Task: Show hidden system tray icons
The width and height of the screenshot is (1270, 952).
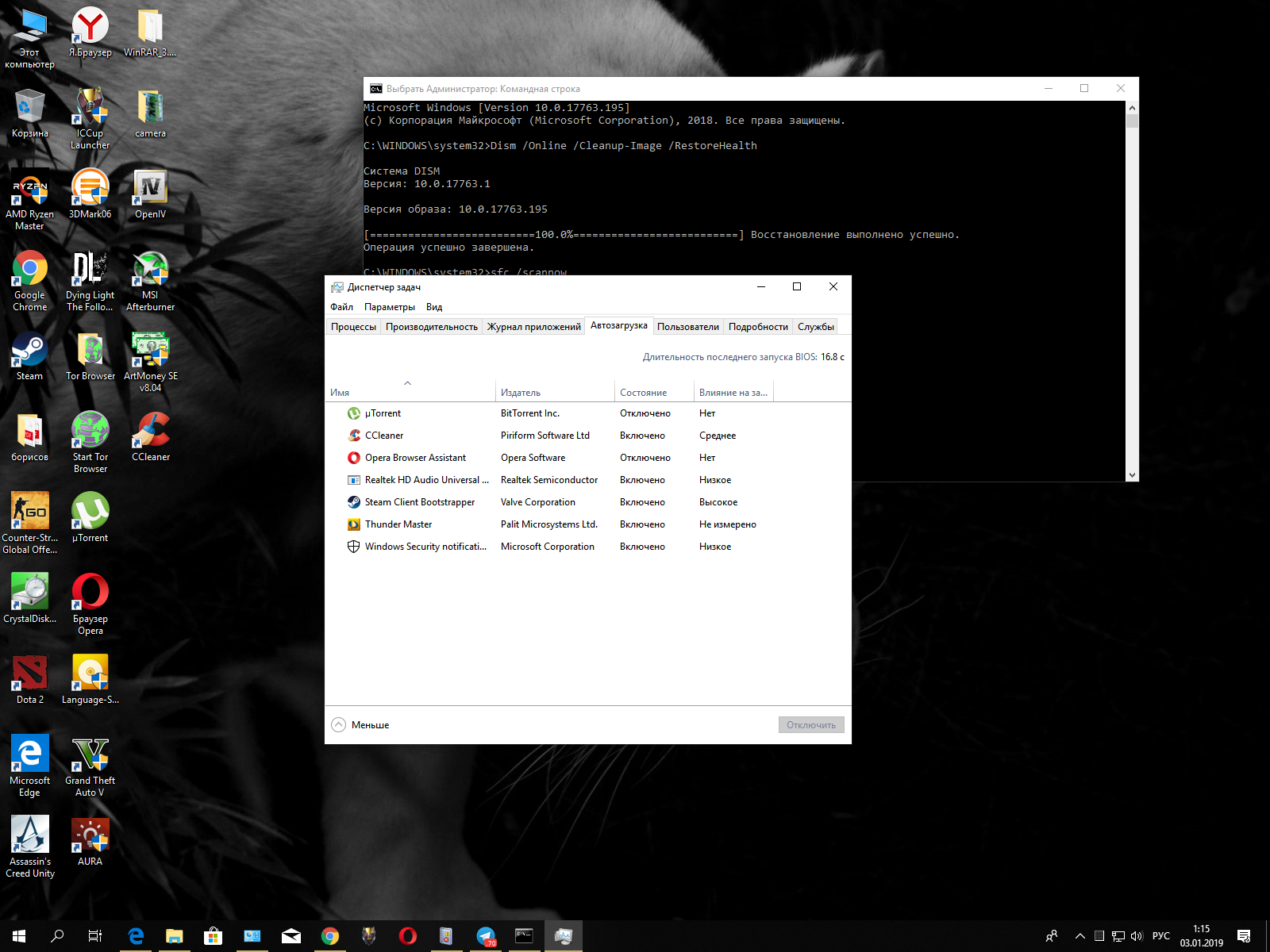Action: (1080, 936)
